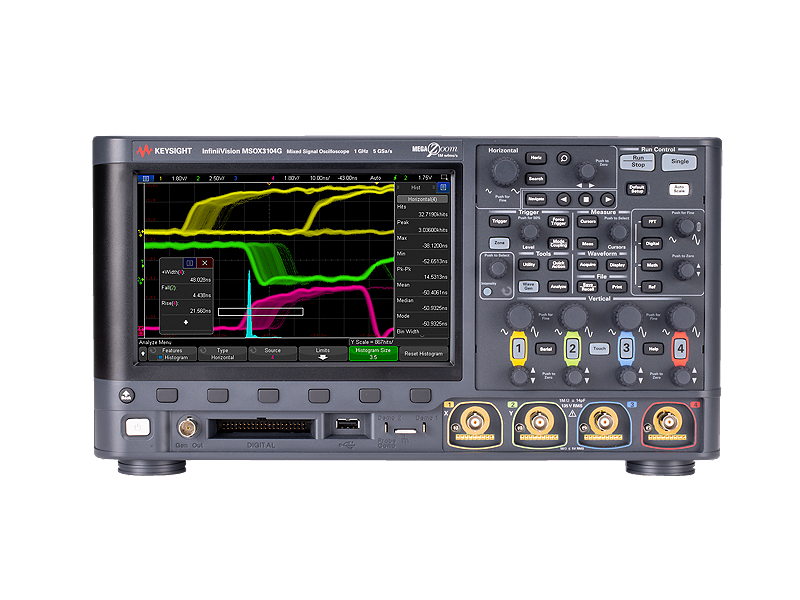800x600 pixels.
Task: Close the measurements popup on screen
Action: tap(204, 263)
